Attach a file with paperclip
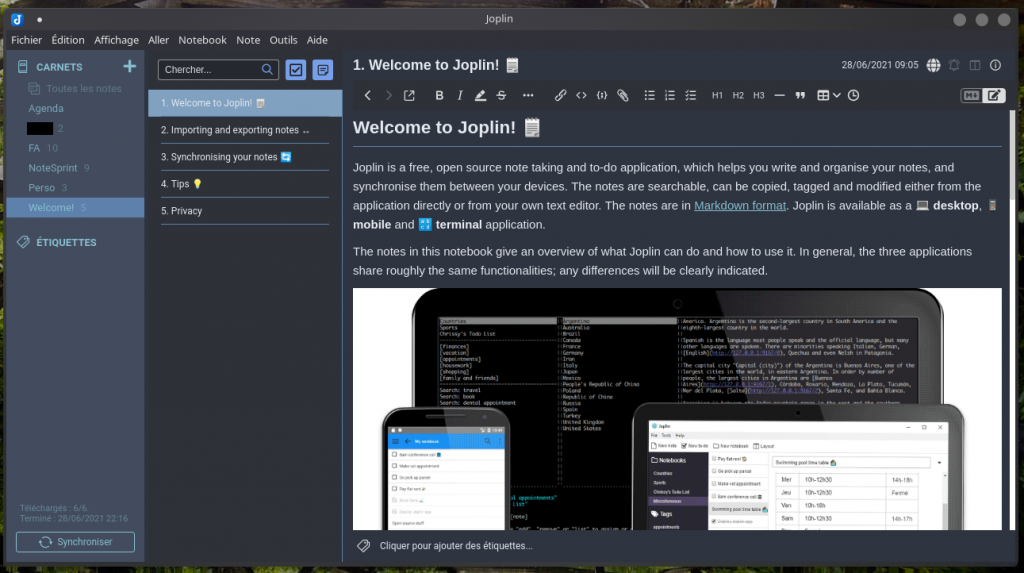 click(x=623, y=95)
